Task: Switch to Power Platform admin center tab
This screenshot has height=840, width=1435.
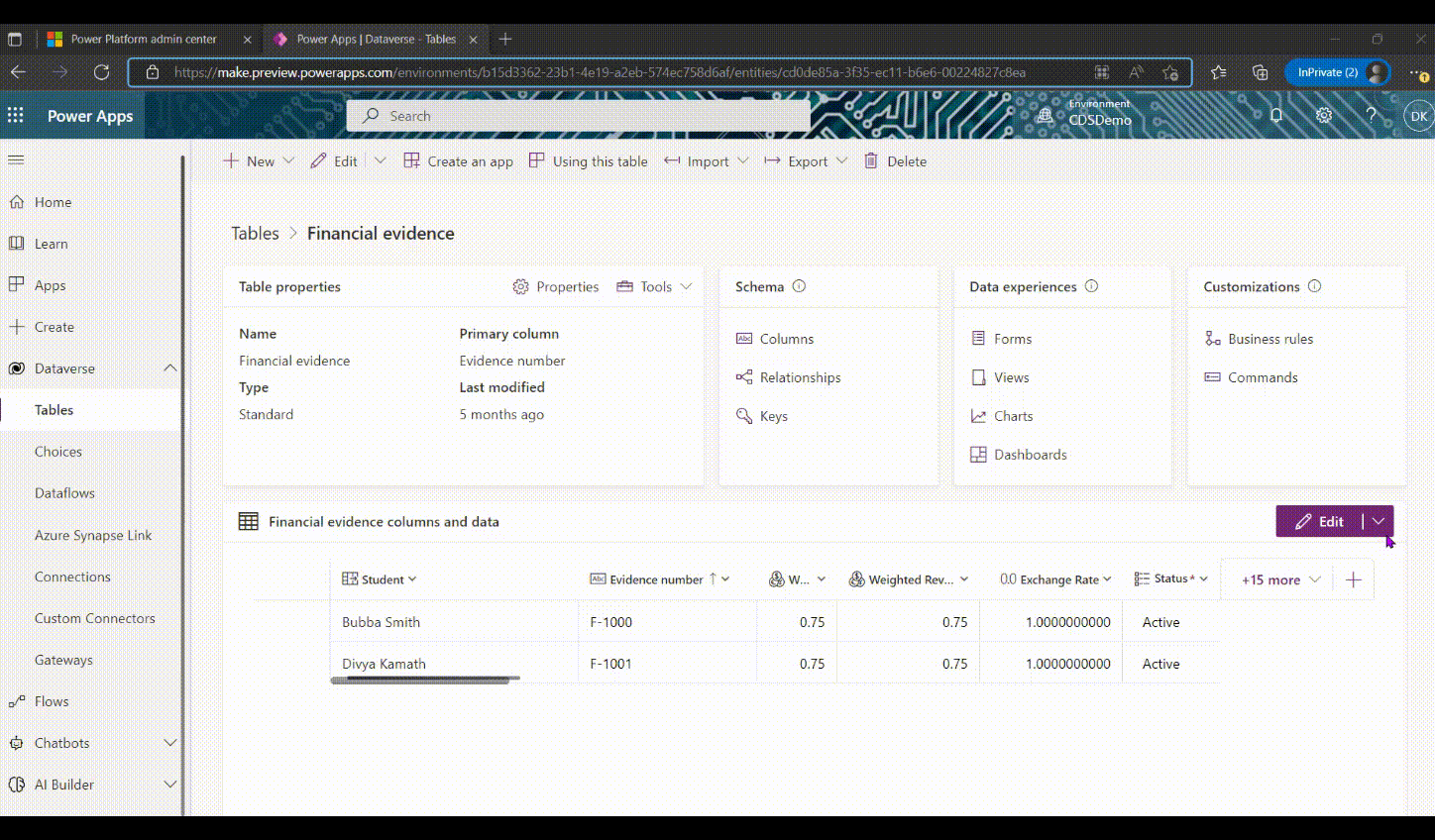Action: tap(144, 39)
